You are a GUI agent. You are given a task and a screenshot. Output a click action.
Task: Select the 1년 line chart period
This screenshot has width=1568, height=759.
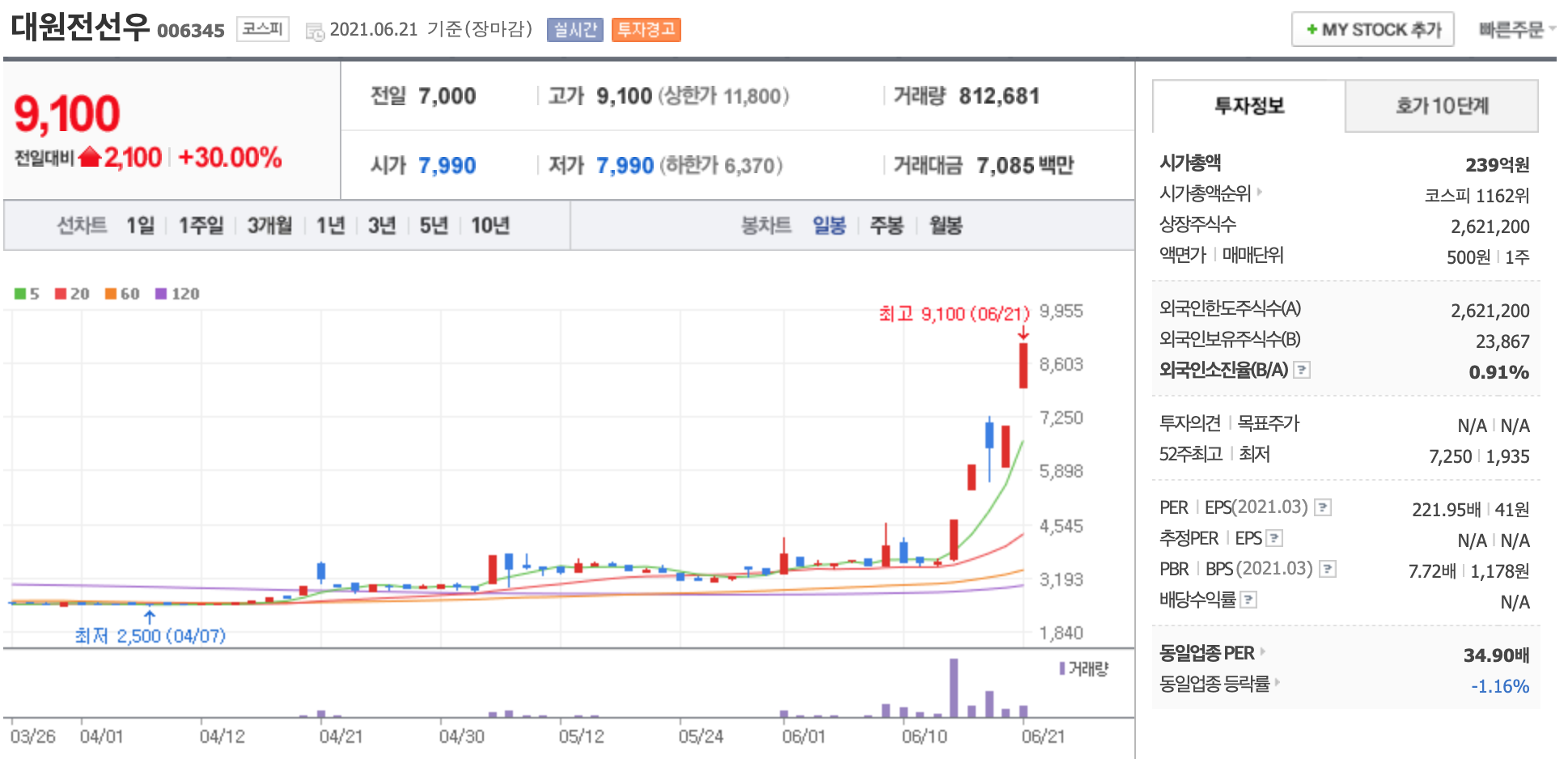point(330,225)
